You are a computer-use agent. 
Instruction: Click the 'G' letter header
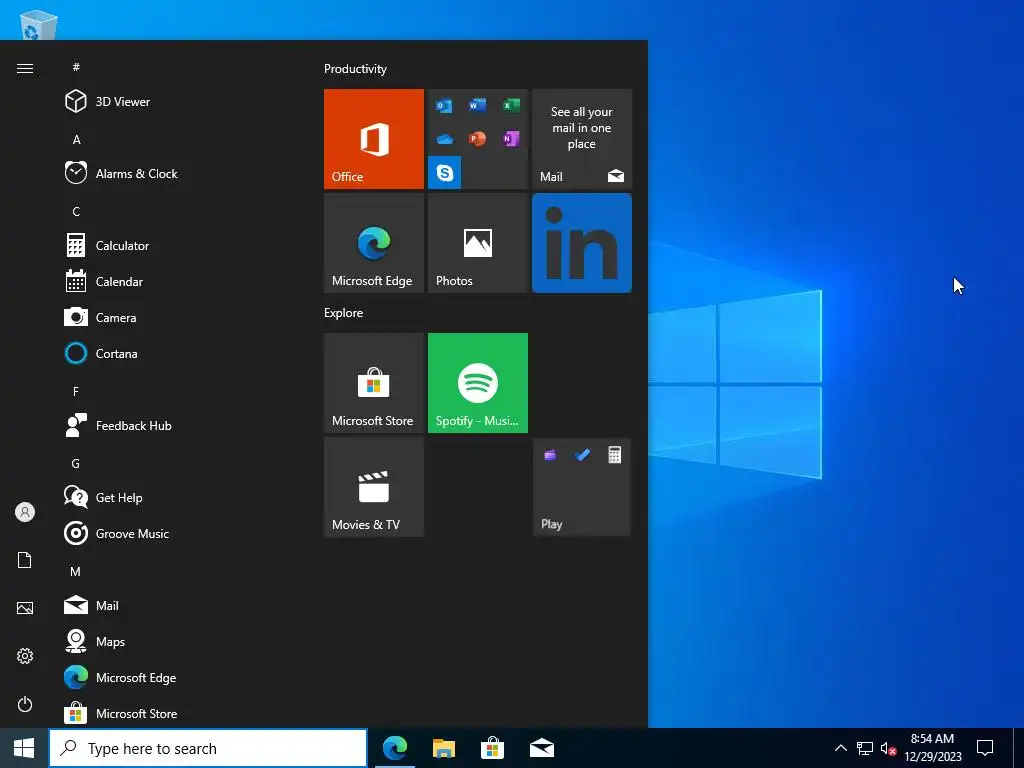pyautogui.click(x=76, y=464)
